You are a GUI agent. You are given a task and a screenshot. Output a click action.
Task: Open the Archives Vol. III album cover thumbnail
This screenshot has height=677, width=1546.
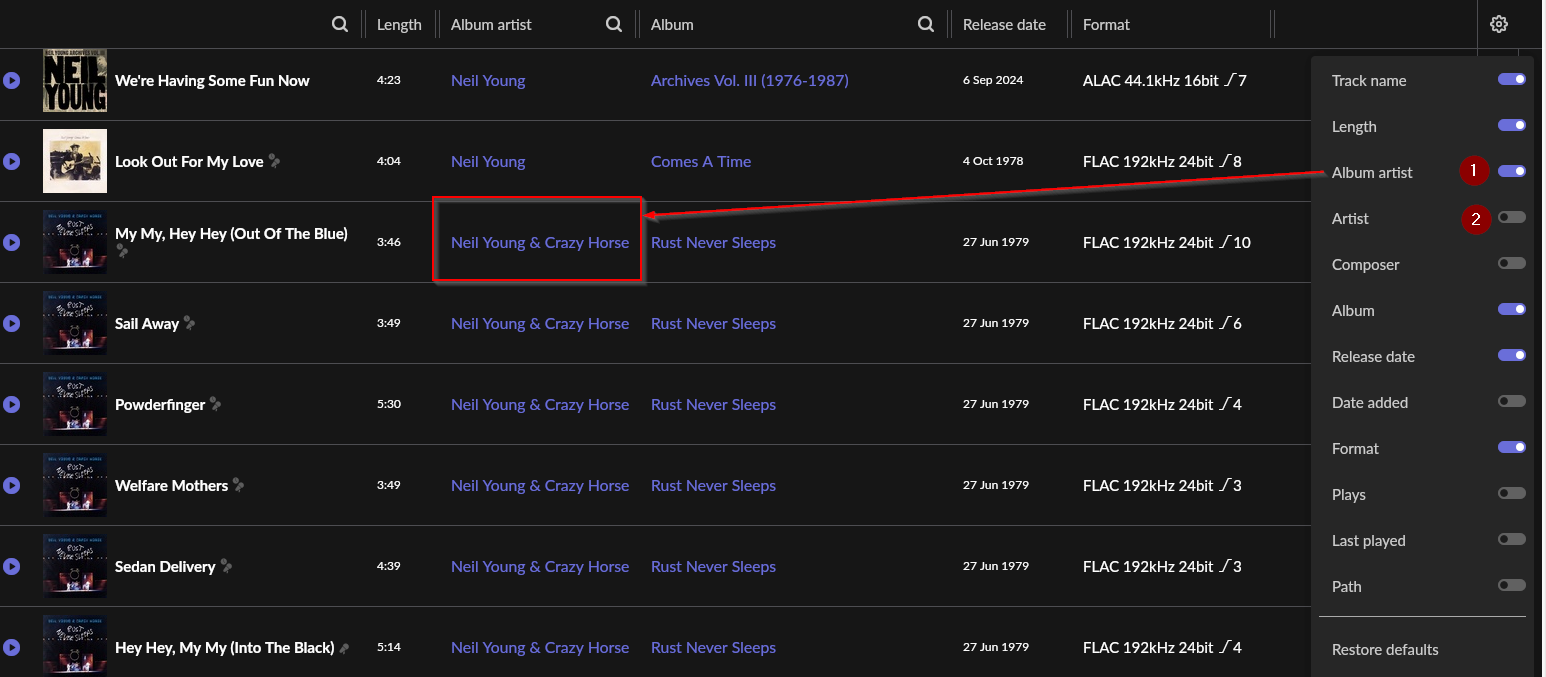tap(75, 81)
